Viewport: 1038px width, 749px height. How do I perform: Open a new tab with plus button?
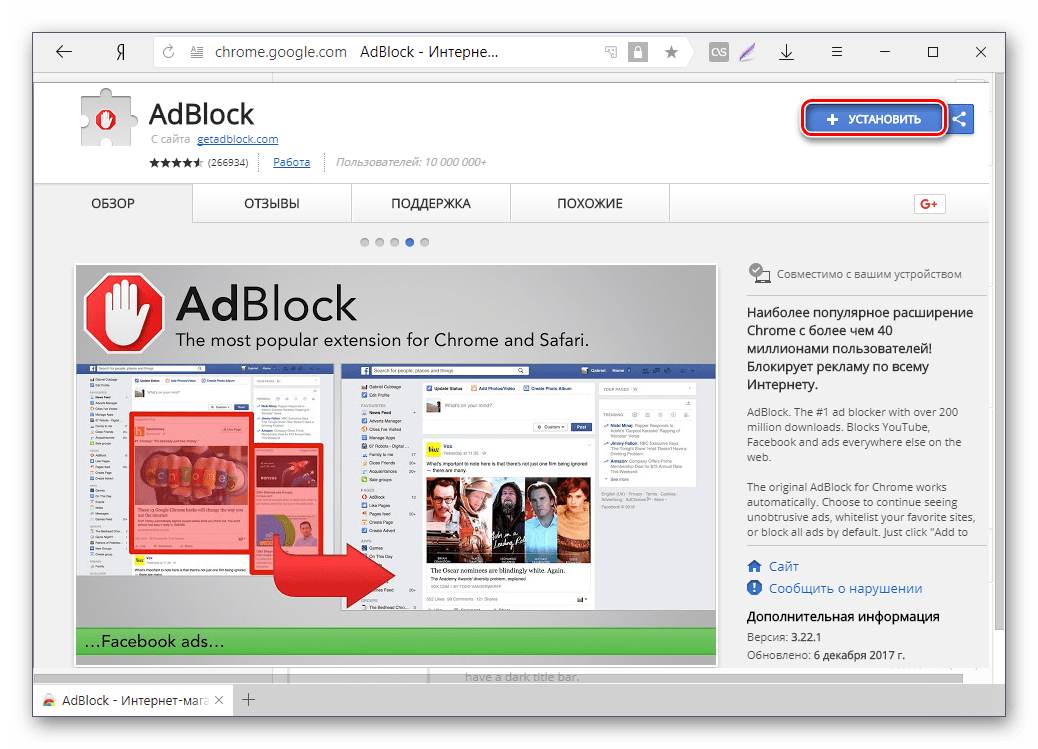[x=250, y=700]
